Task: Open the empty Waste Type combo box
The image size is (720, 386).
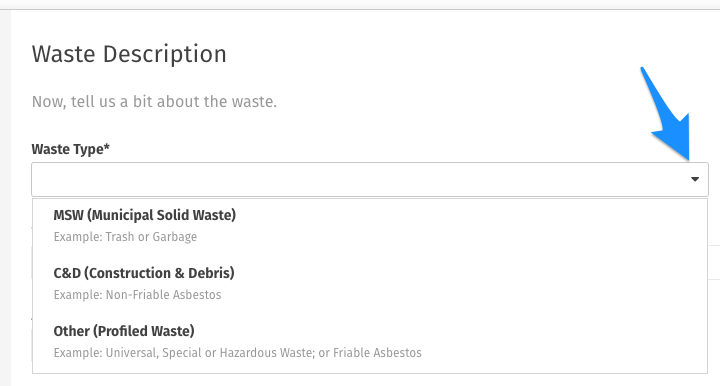Action: tap(370, 179)
